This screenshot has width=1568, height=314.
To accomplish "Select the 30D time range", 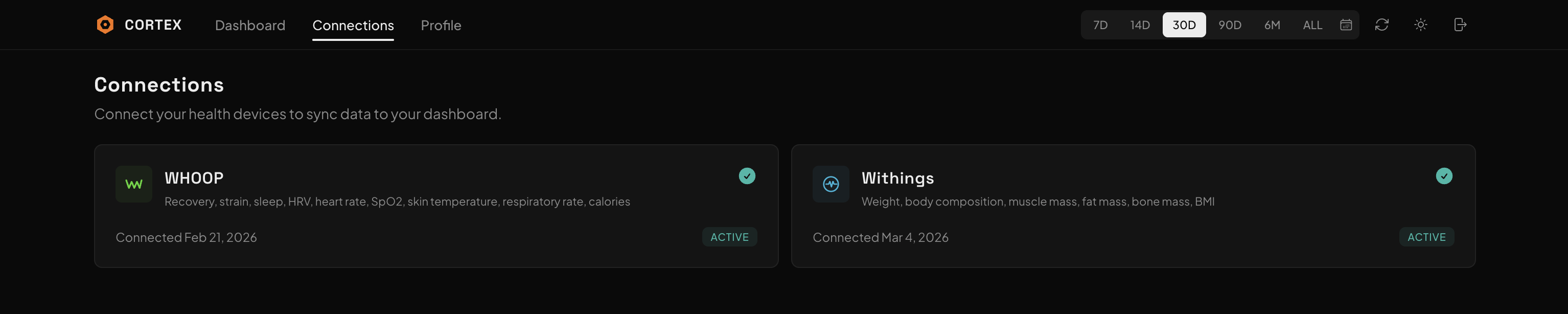I will click(1183, 25).
